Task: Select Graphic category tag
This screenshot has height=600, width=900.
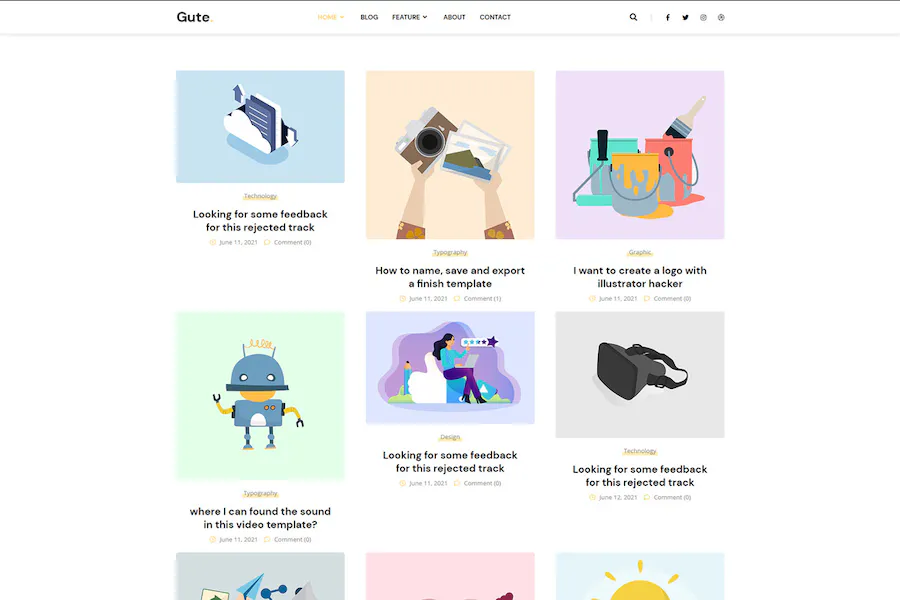Action: click(639, 252)
